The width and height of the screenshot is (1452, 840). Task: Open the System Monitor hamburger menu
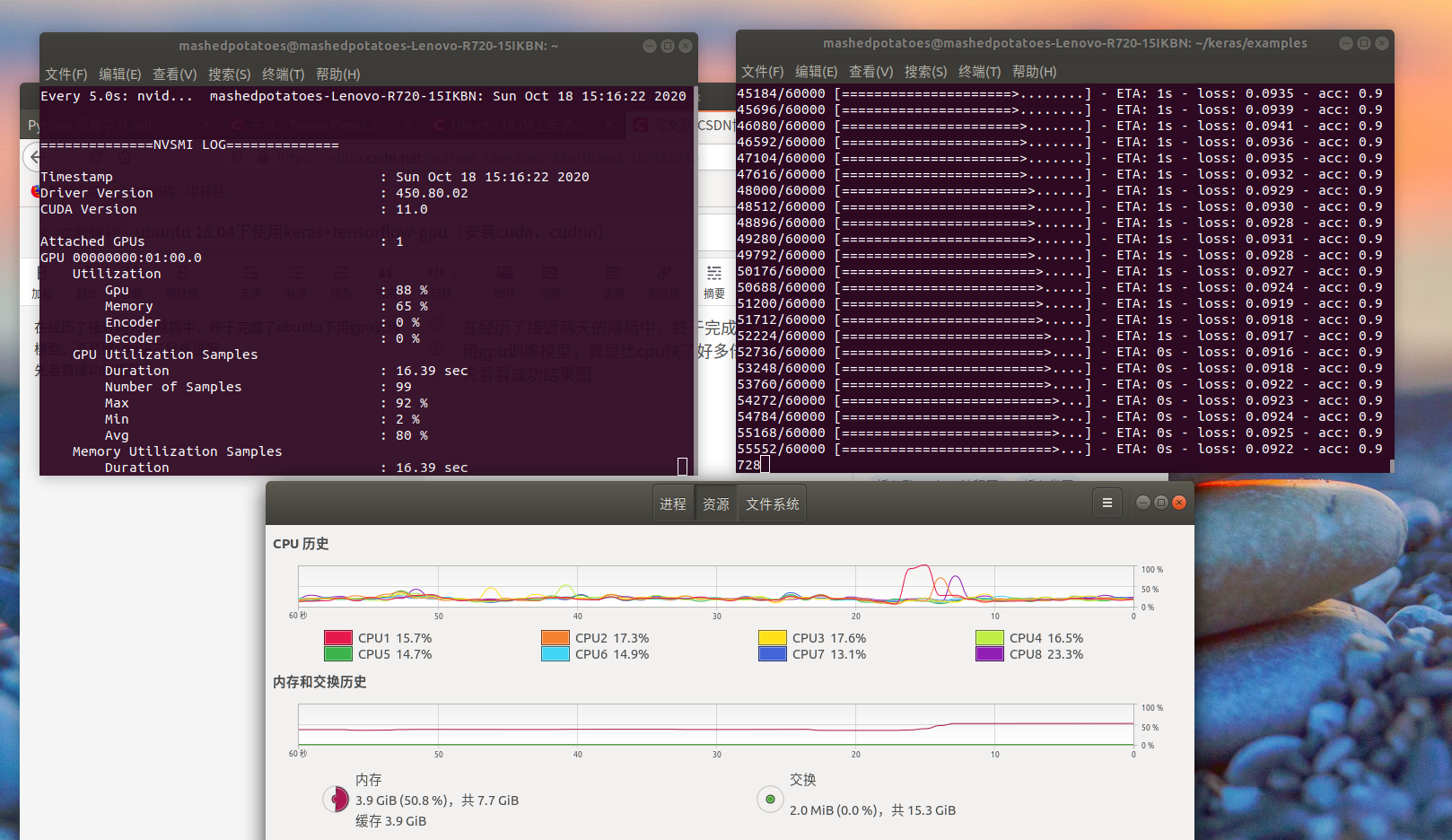pyautogui.click(x=1107, y=503)
